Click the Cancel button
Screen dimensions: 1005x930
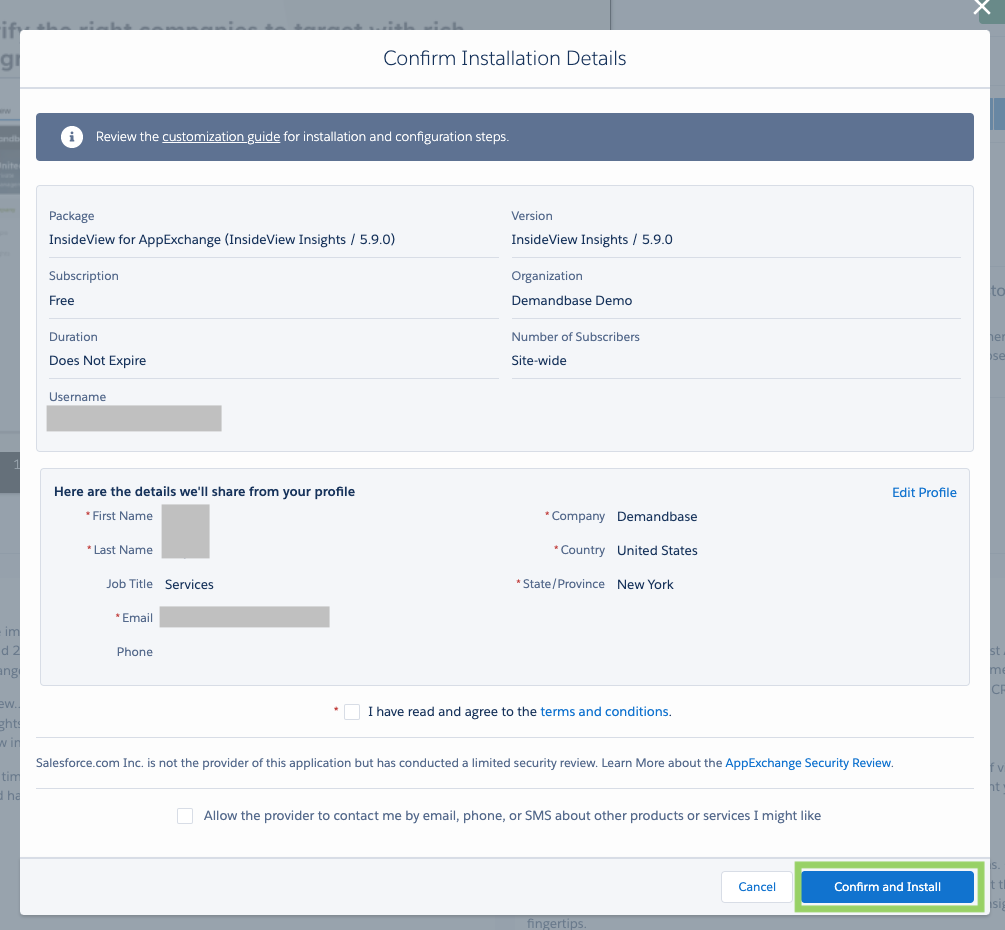[757, 887]
